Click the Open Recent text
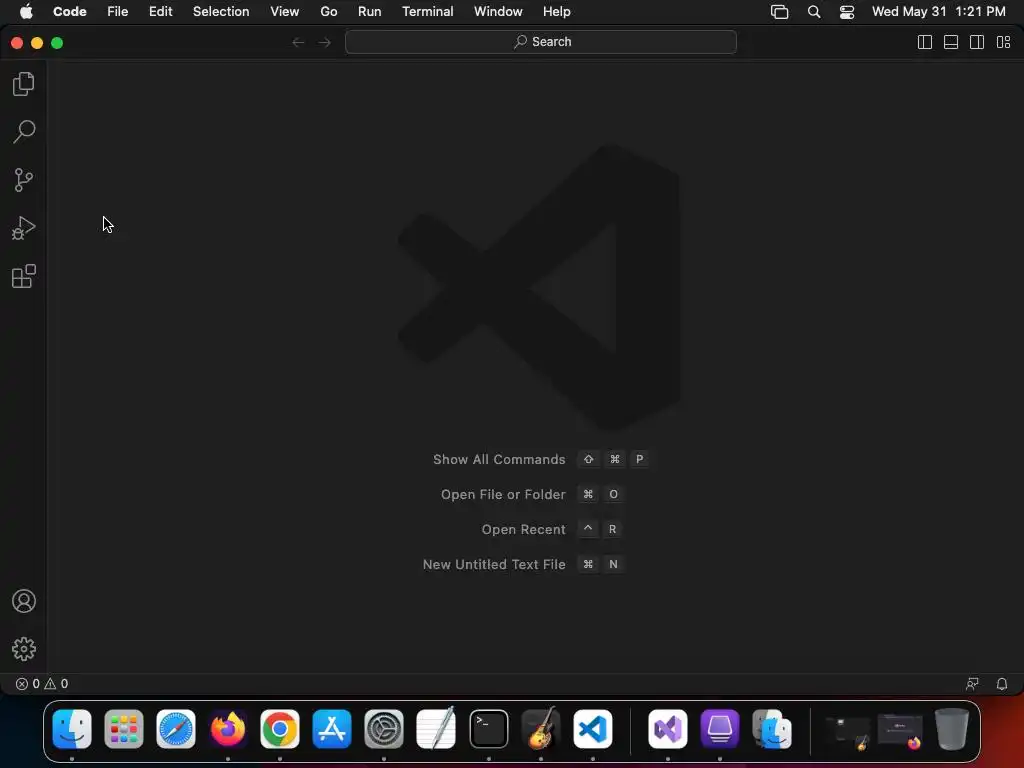This screenshot has height=768, width=1024. pyautogui.click(x=523, y=530)
